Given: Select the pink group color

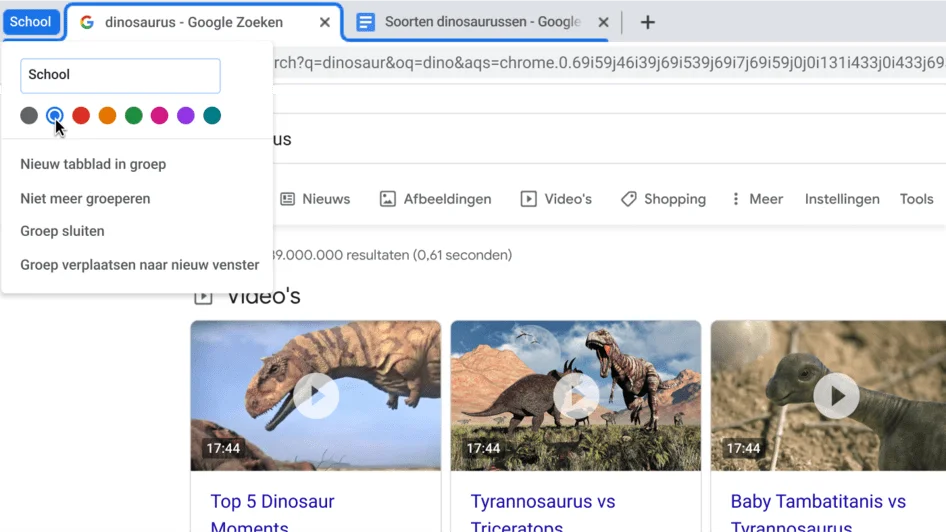Looking at the screenshot, I should pyautogui.click(x=159, y=115).
